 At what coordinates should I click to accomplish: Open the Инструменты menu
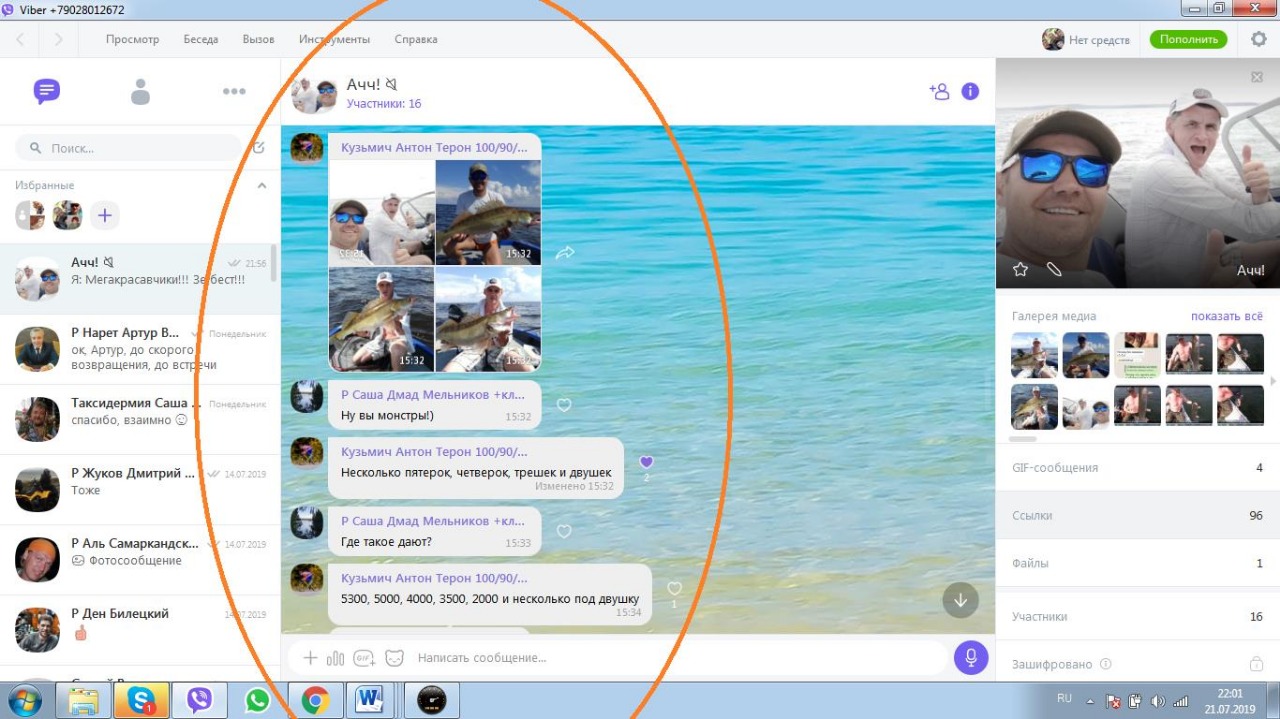pyautogui.click(x=334, y=39)
